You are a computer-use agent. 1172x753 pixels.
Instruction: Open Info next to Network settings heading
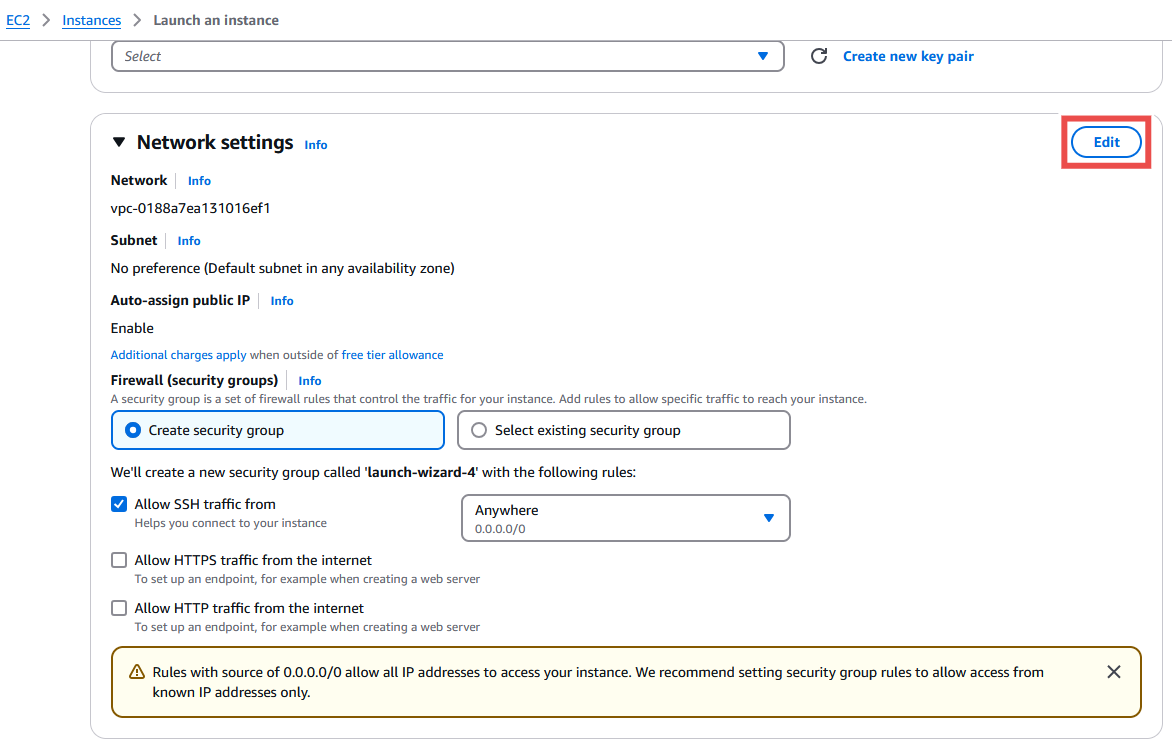click(316, 145)
